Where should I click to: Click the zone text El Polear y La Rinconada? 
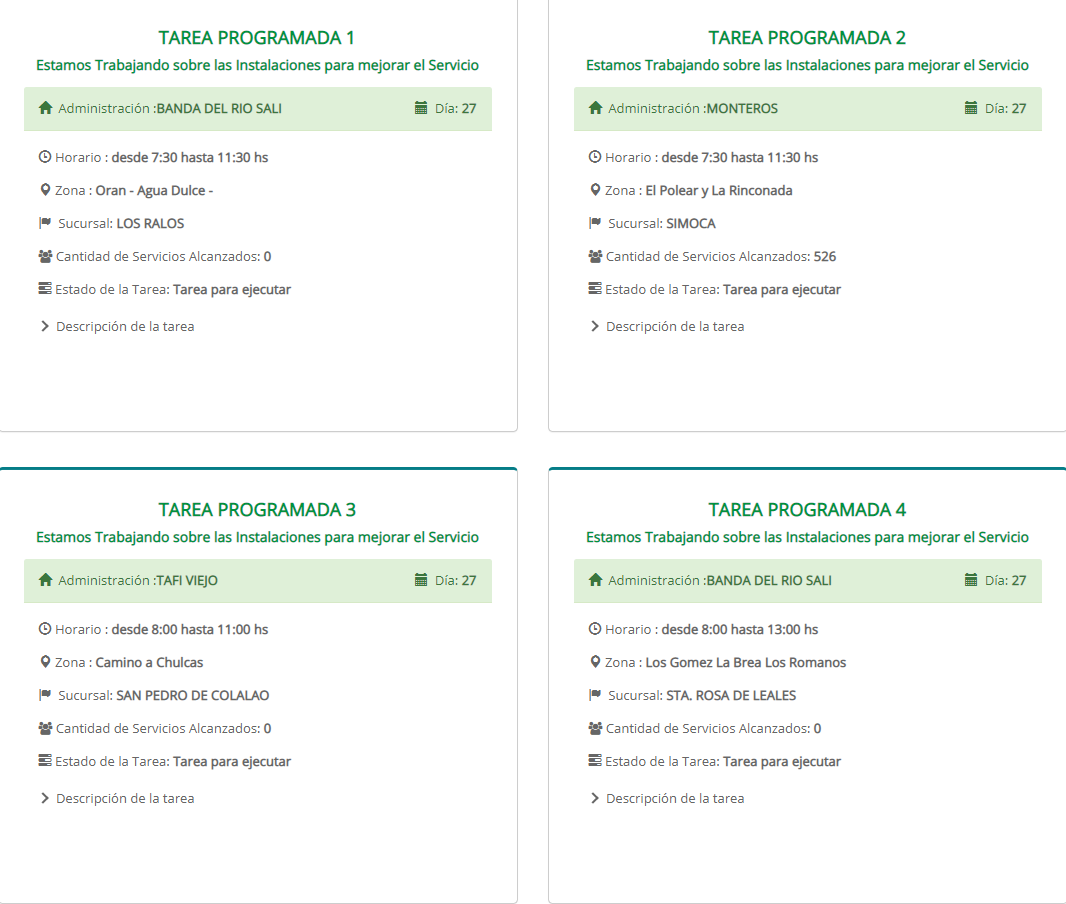[x=719, y=191]
